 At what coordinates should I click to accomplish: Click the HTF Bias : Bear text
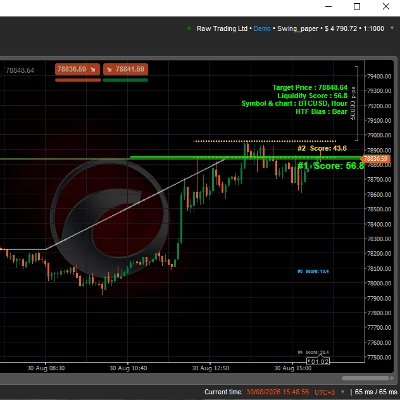click(x=321, y=112)
